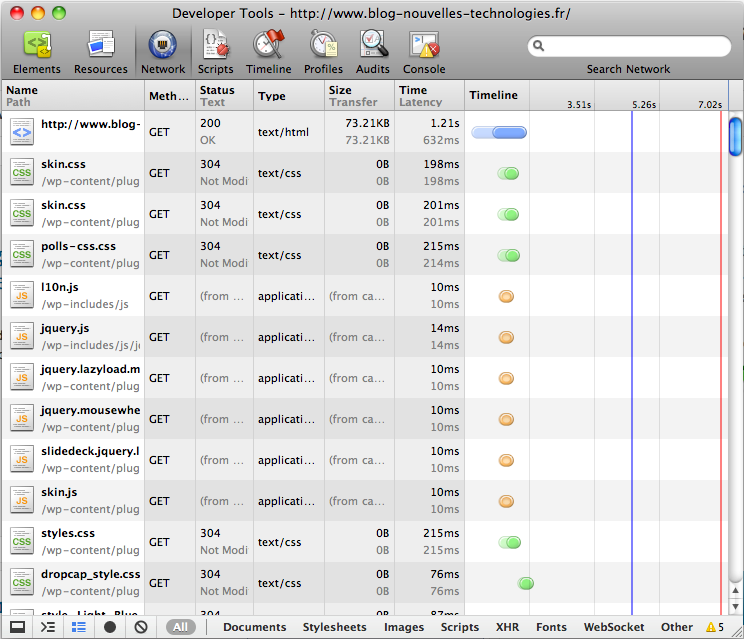The image size is (744, 639).
Task: Toggle small resource rows view
Action: coord(79,627)
